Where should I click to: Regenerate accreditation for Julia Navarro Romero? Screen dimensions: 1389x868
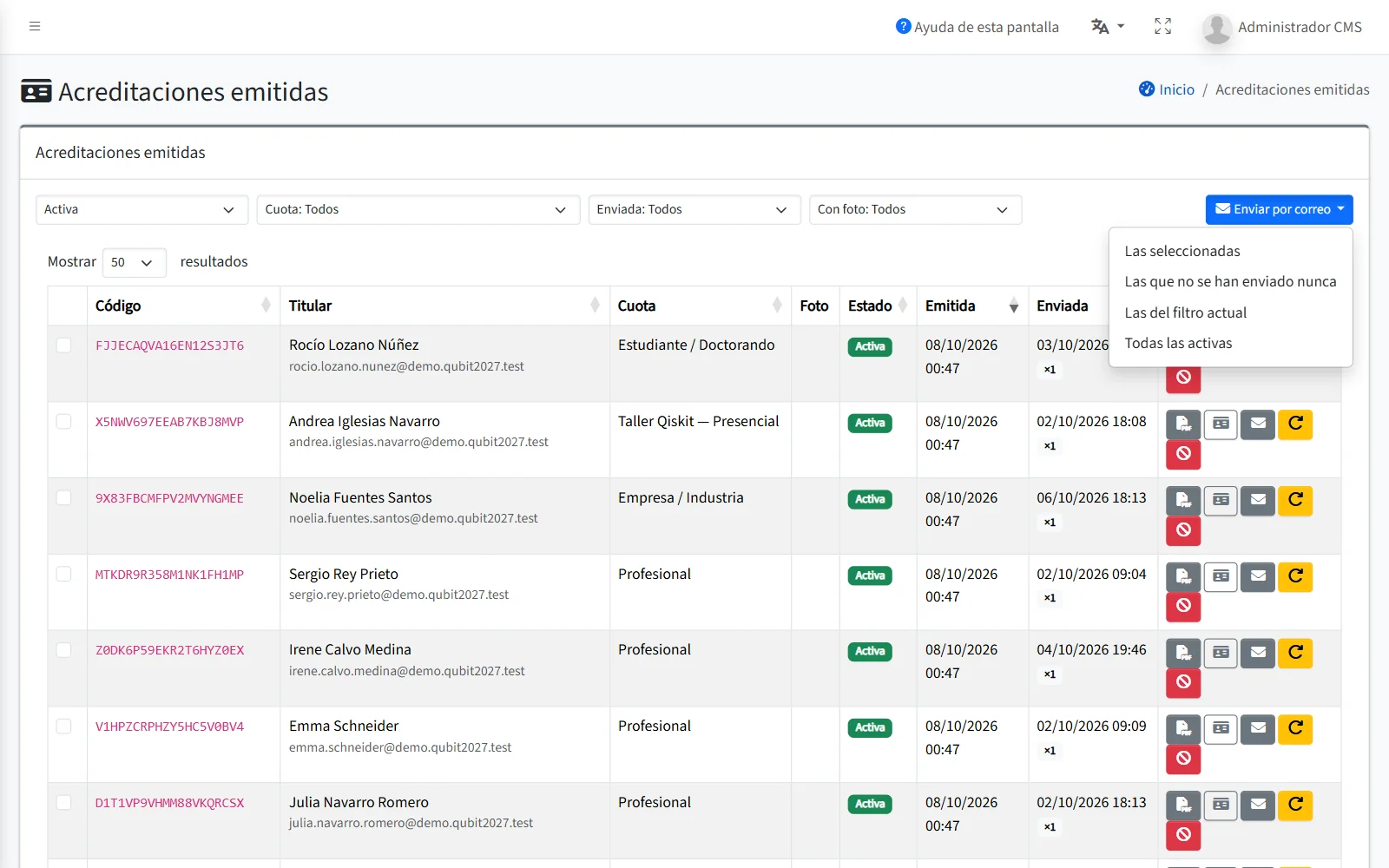(1295, 806)
